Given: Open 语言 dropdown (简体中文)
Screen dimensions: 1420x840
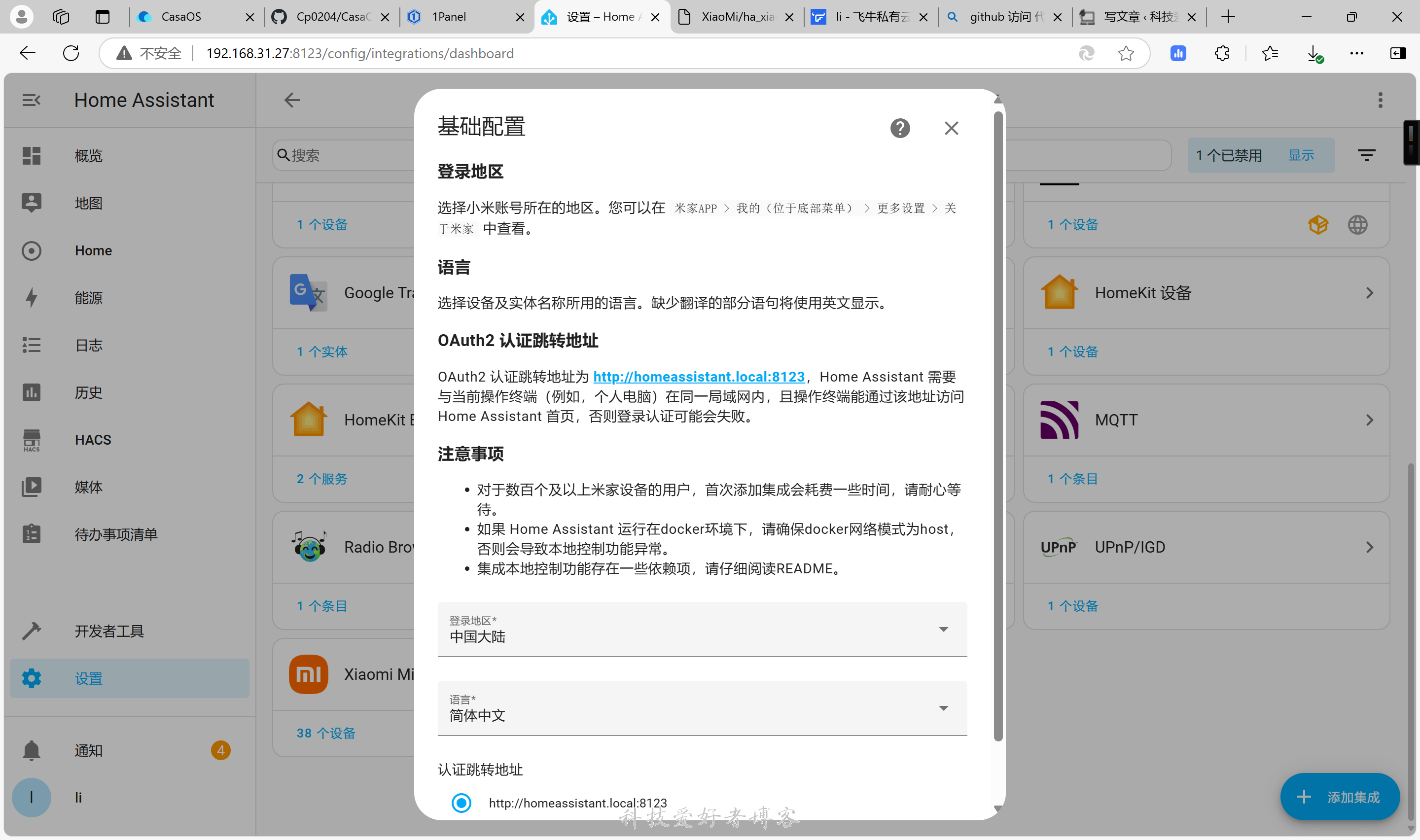Looking at the screenshot, I should point(703,707).
